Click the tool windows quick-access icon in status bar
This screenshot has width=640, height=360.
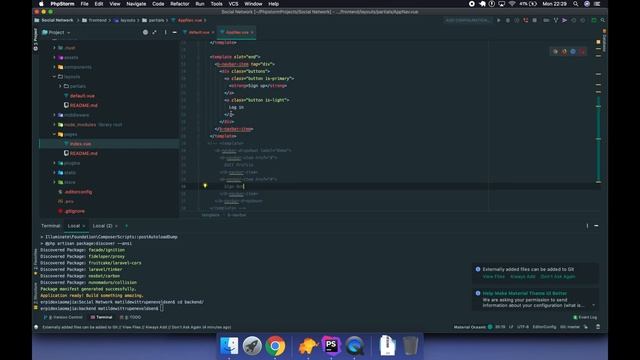tap(36, 327)
